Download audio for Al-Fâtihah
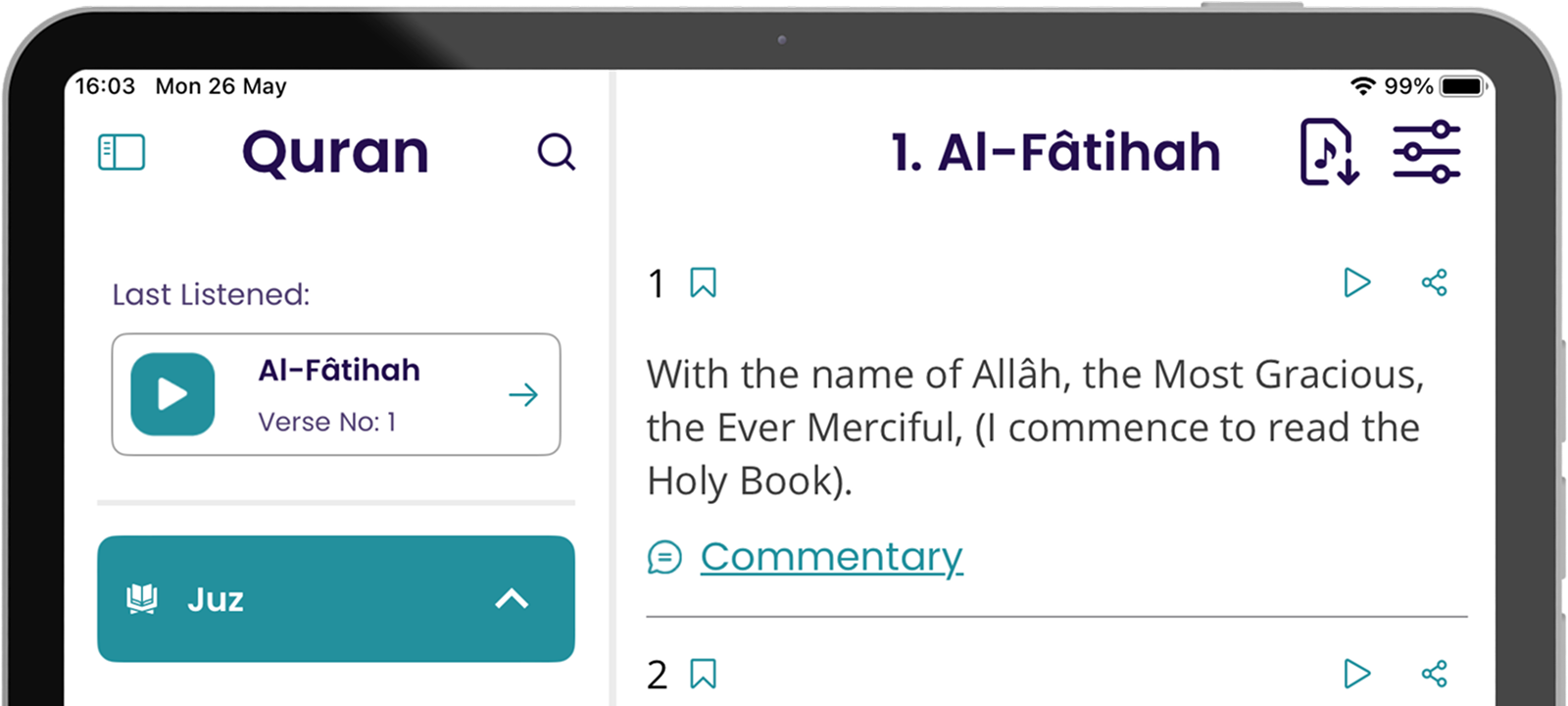The width and height of the screenshot is (1568, 706). [1329, 152]
